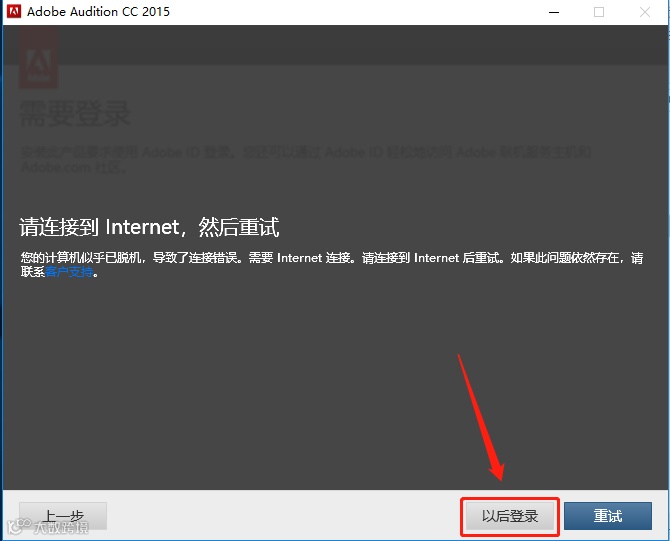
Task: Minimize the Adobe Audition CC 2015 window
Action: (554, 12)
